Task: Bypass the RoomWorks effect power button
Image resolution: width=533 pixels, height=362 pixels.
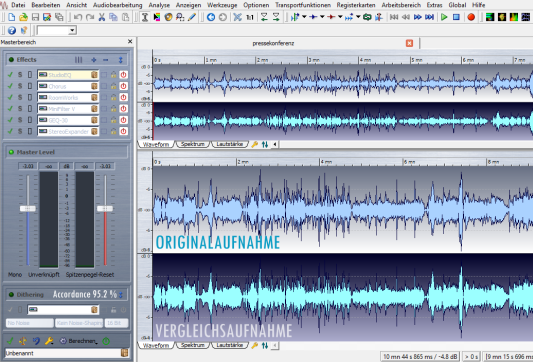Action: pyautogui.click(x=123, y=98)
